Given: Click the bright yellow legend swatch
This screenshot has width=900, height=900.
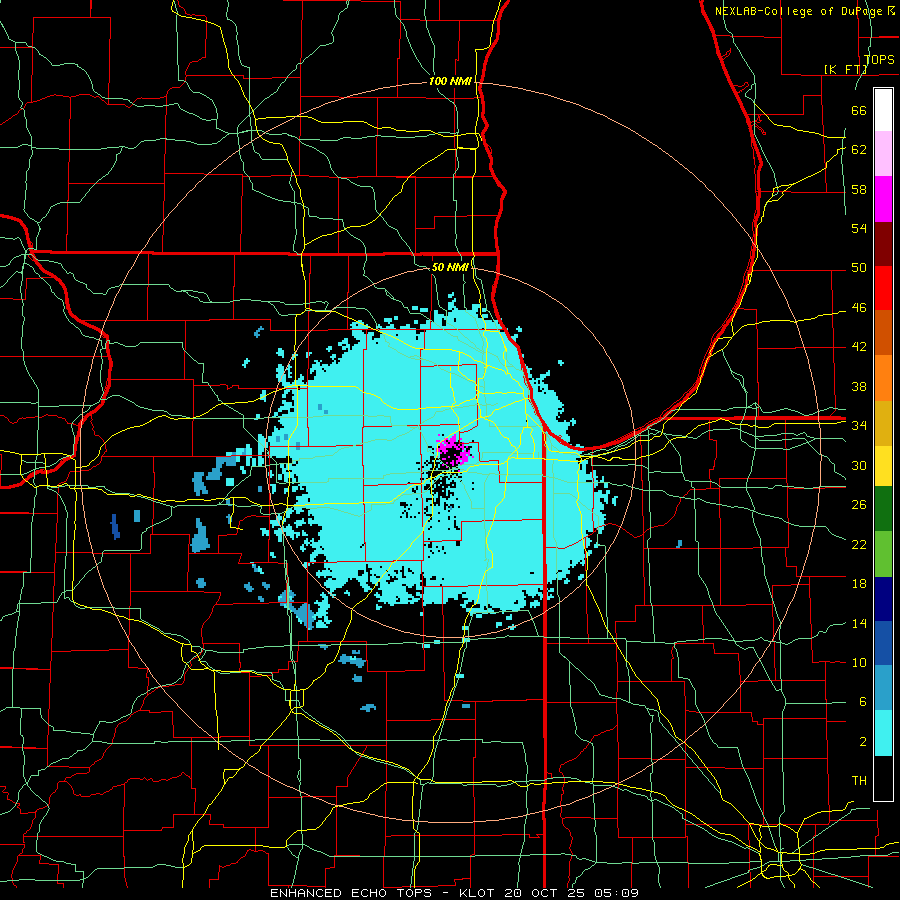Looking at the screenshot, I should coord(883,465).
